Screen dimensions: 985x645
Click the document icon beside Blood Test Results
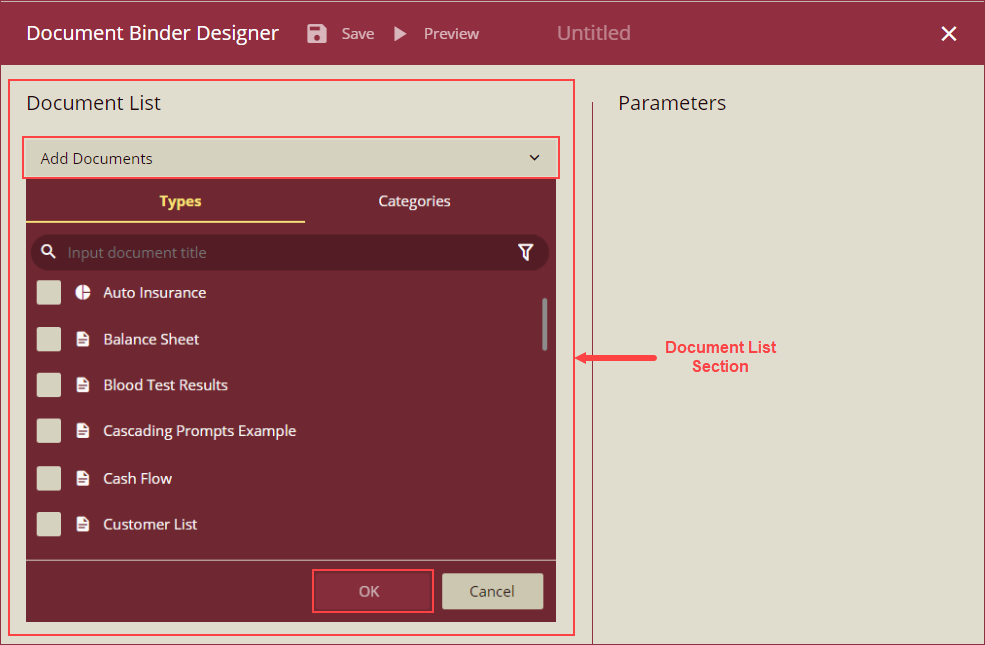[x=83, y=385]
